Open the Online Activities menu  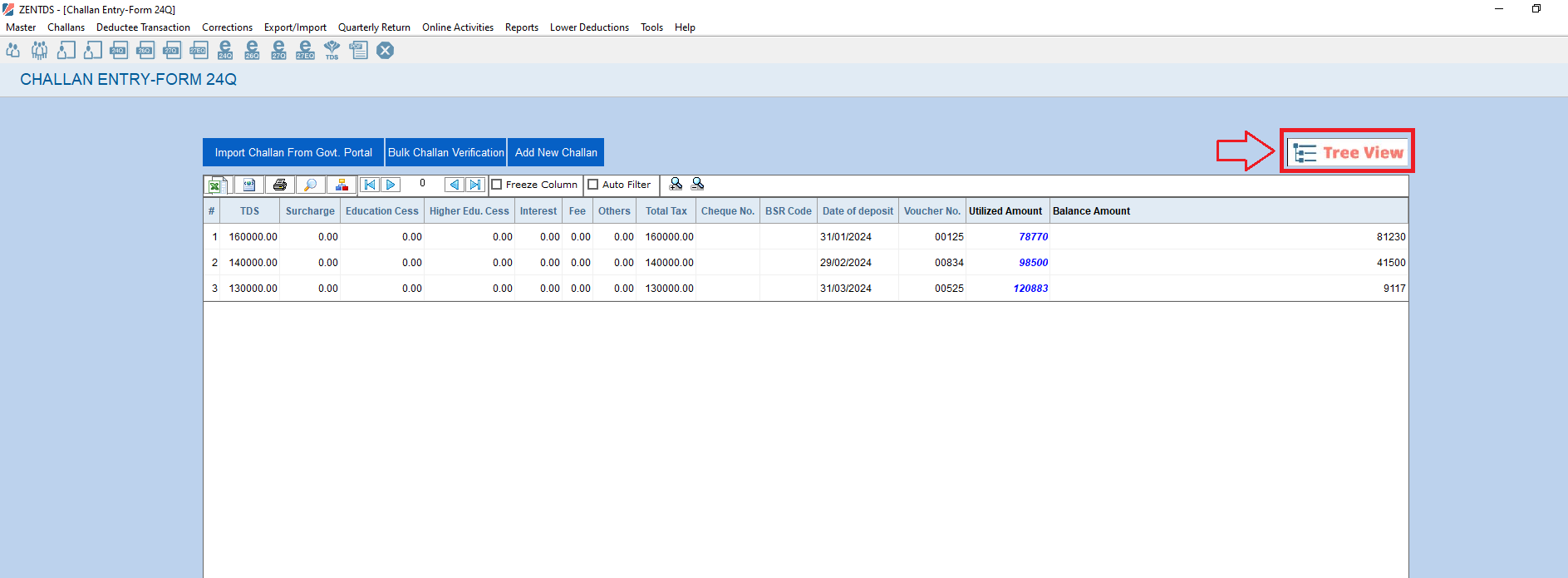point(458,27)
